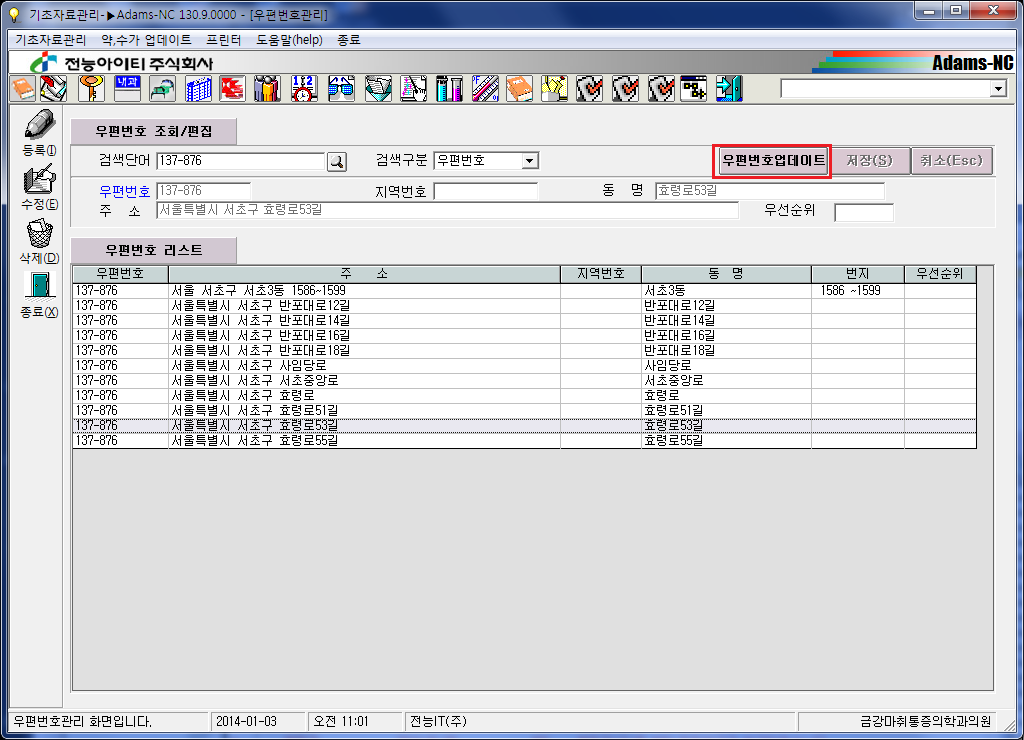The width and height of the screenshot is (1024, 740).
Task: Select row 서울특별시 서초구 반포대로16길
Action: point(524,336)
